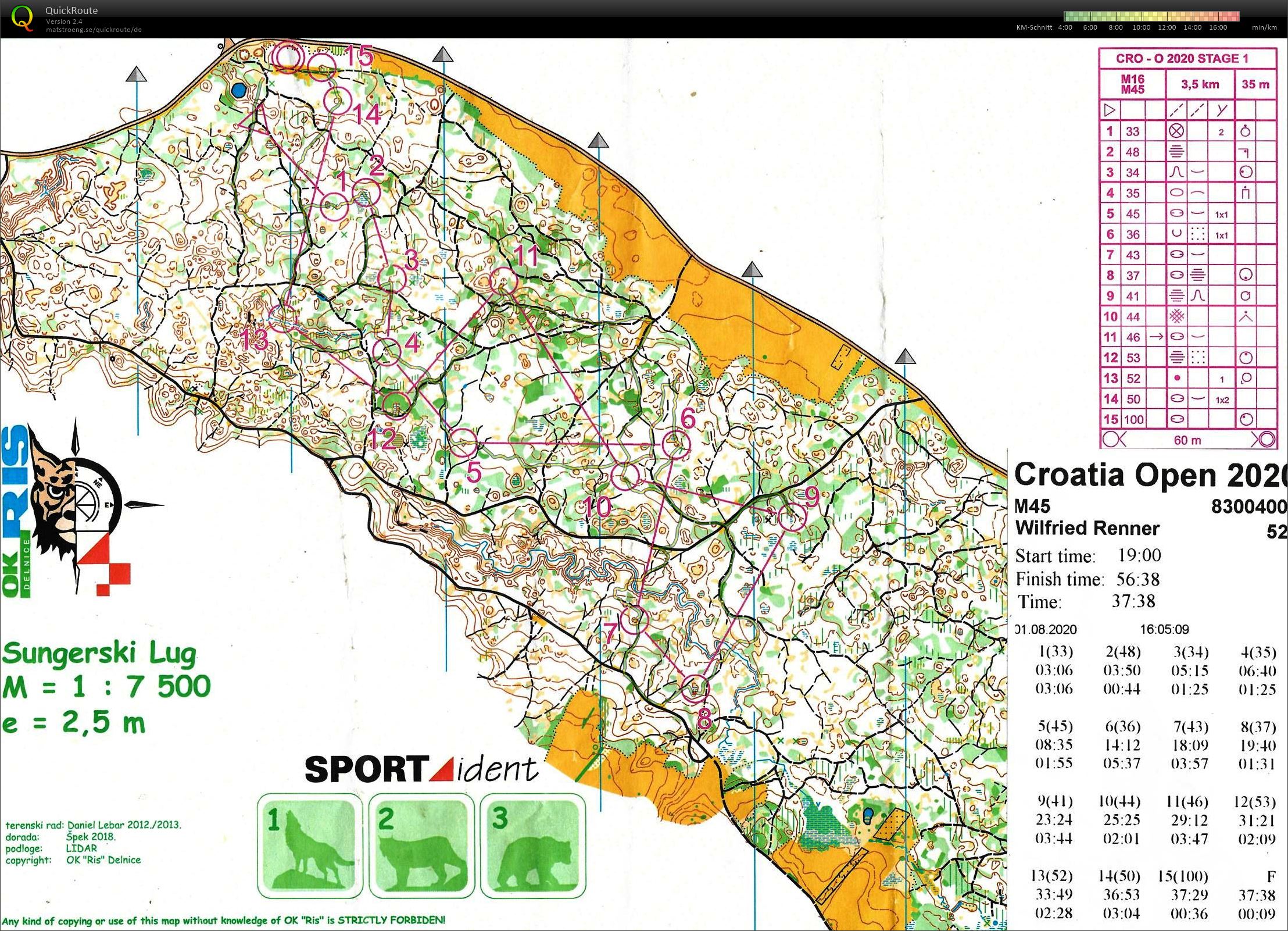Select the min/km unit label
This screenshot has width=1288, height=931.
click(1264, 27)
